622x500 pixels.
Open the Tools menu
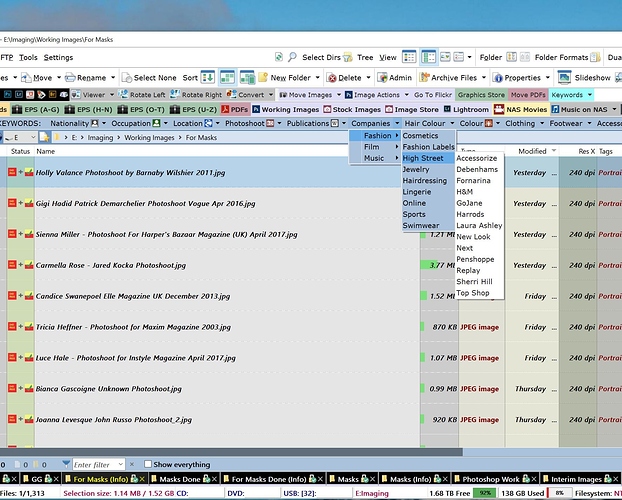tap(28, 57)
